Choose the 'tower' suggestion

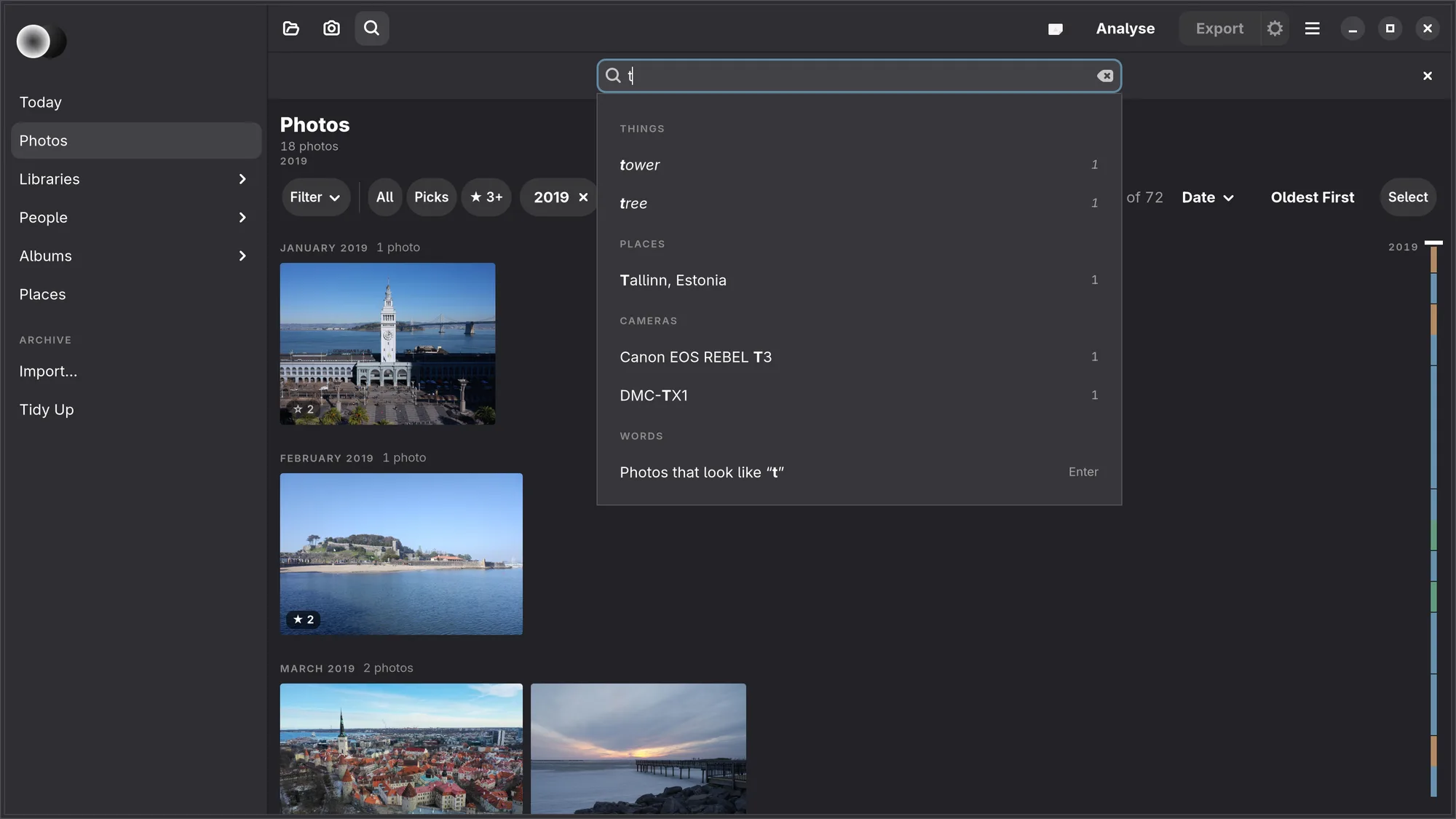coord(859,165)
